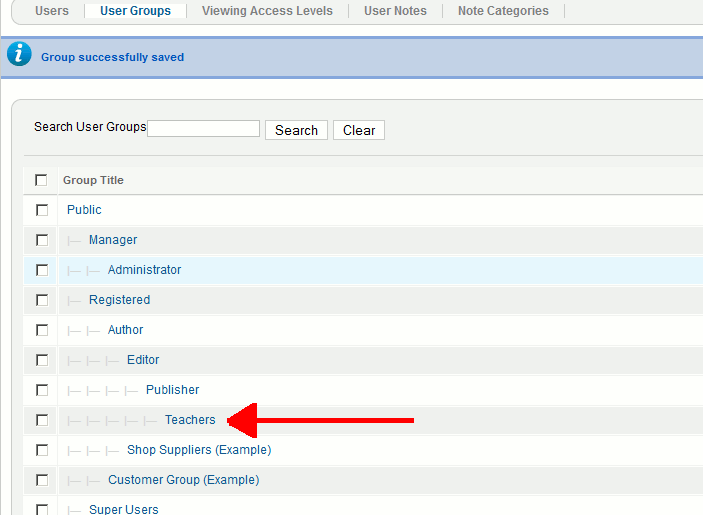Open the Teachers group link
This screenshot has height=515, width=703.
tap(190, 420)
